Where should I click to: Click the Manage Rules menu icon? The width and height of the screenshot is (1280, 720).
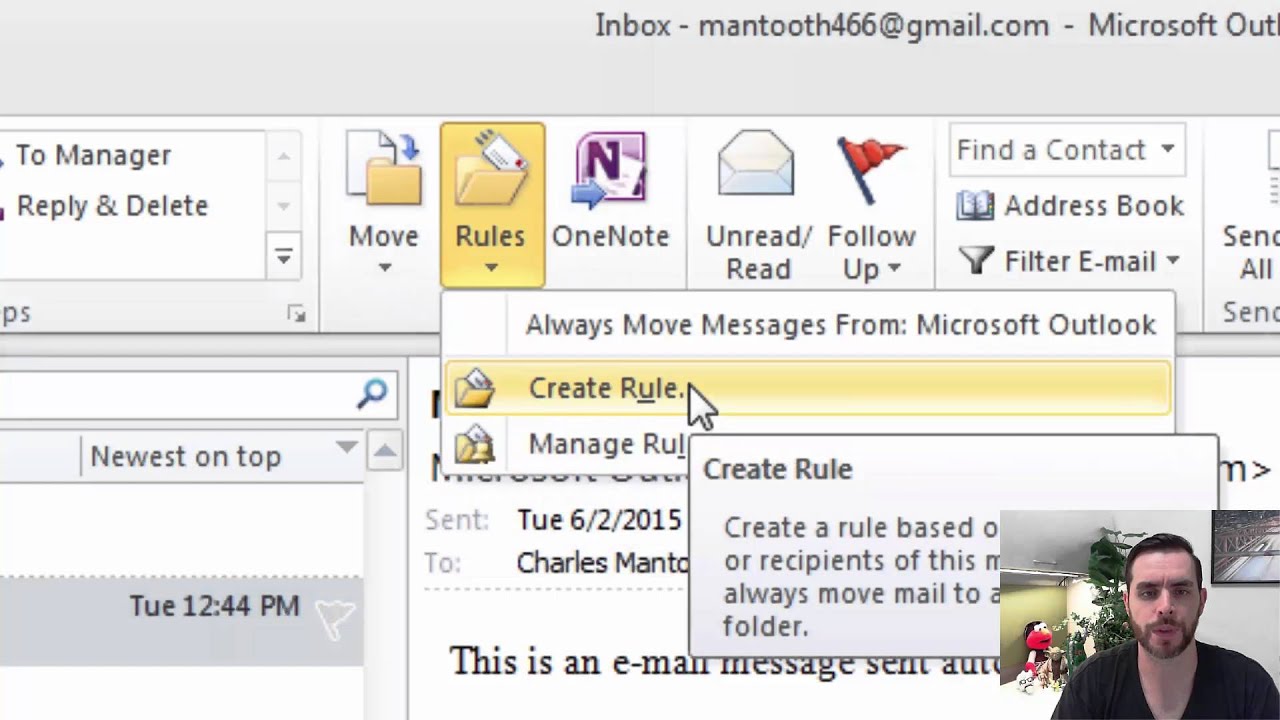tap(474, 444)
